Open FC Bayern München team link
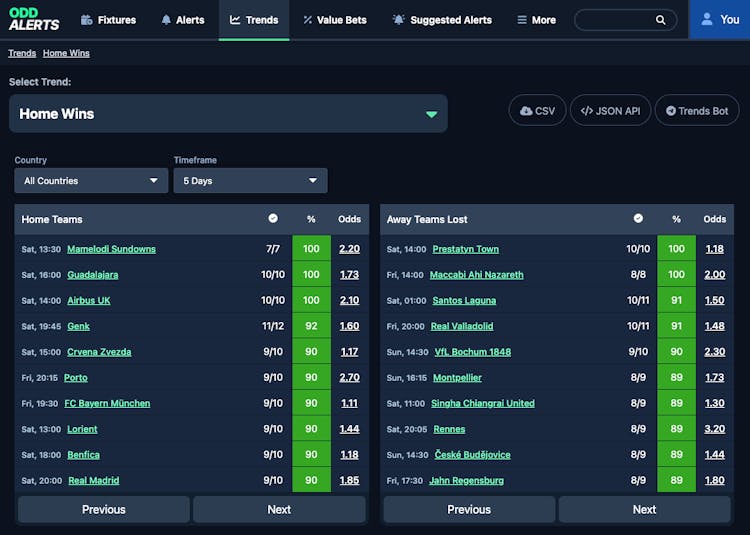The height and width of the screenshot is (535, 750). coord(107,404)
